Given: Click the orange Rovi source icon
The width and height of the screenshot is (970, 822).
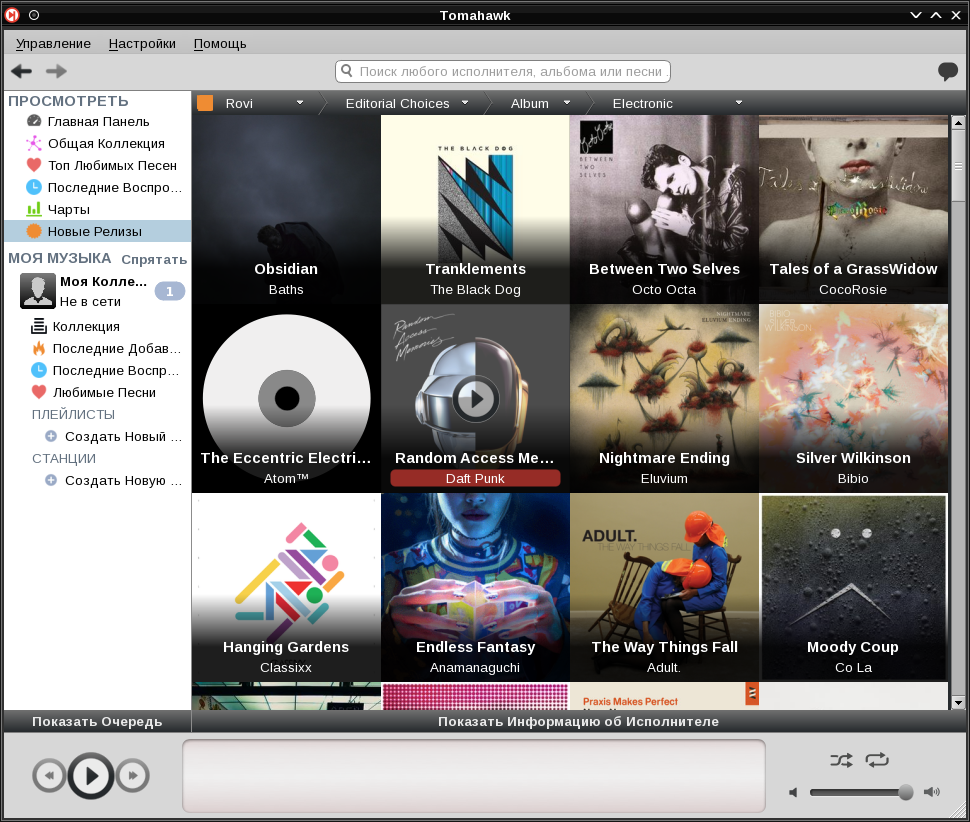Looking at the screenshot, I should 205,103.
